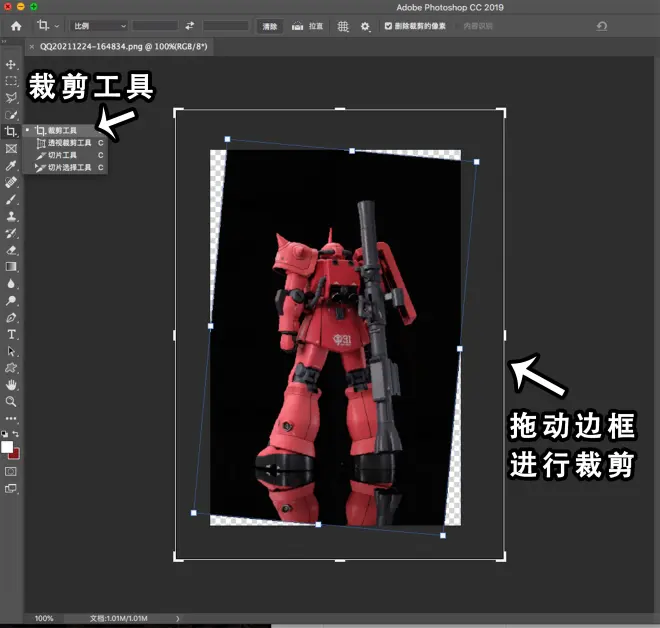The width and height of the screenshot is (660, 628).
Task: Select the Frame tool
Action: 11,149
